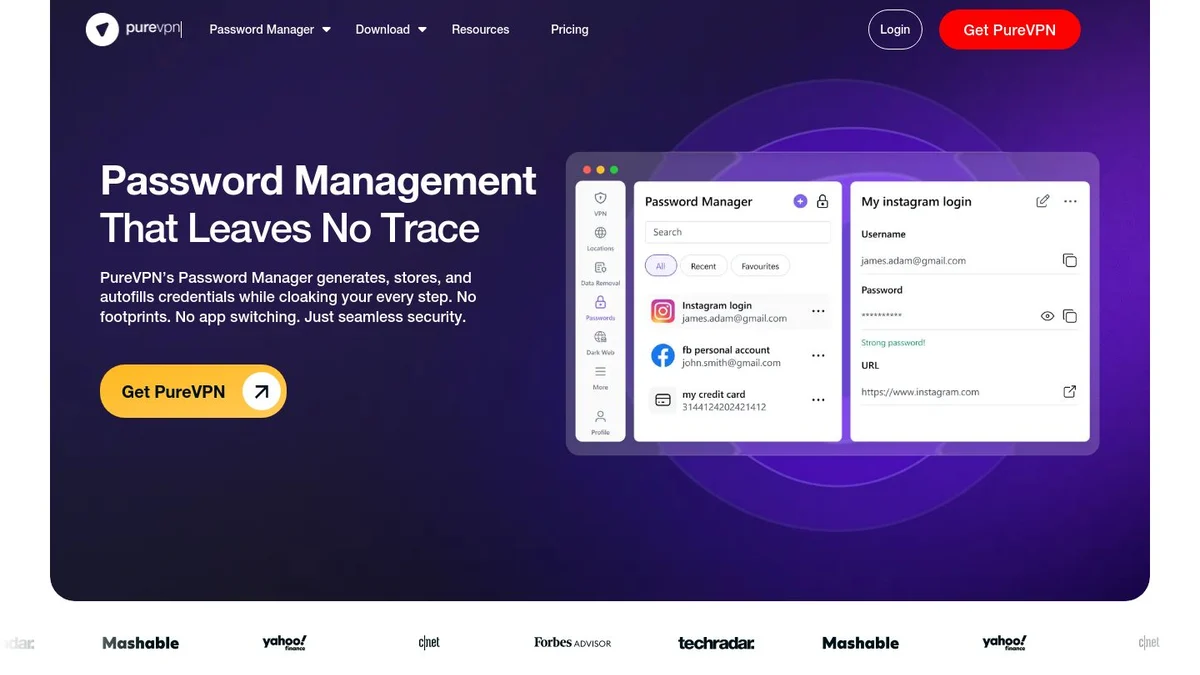Click the Login button
This screenshot has height=675, width=1200.
tap(895, 29)
